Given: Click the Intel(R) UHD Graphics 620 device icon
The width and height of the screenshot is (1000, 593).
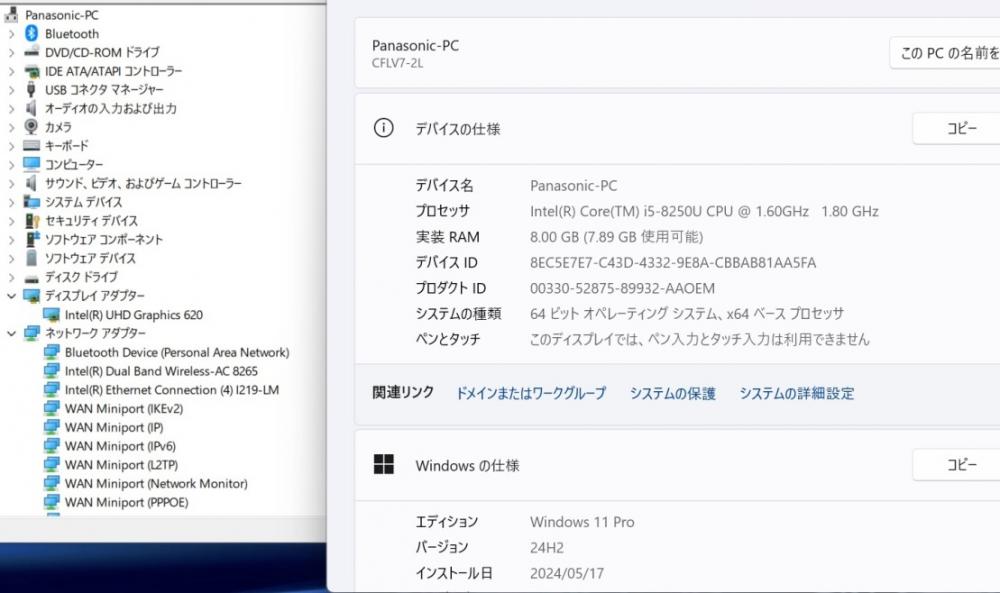Looking at the screenshot, I should 52,314.
